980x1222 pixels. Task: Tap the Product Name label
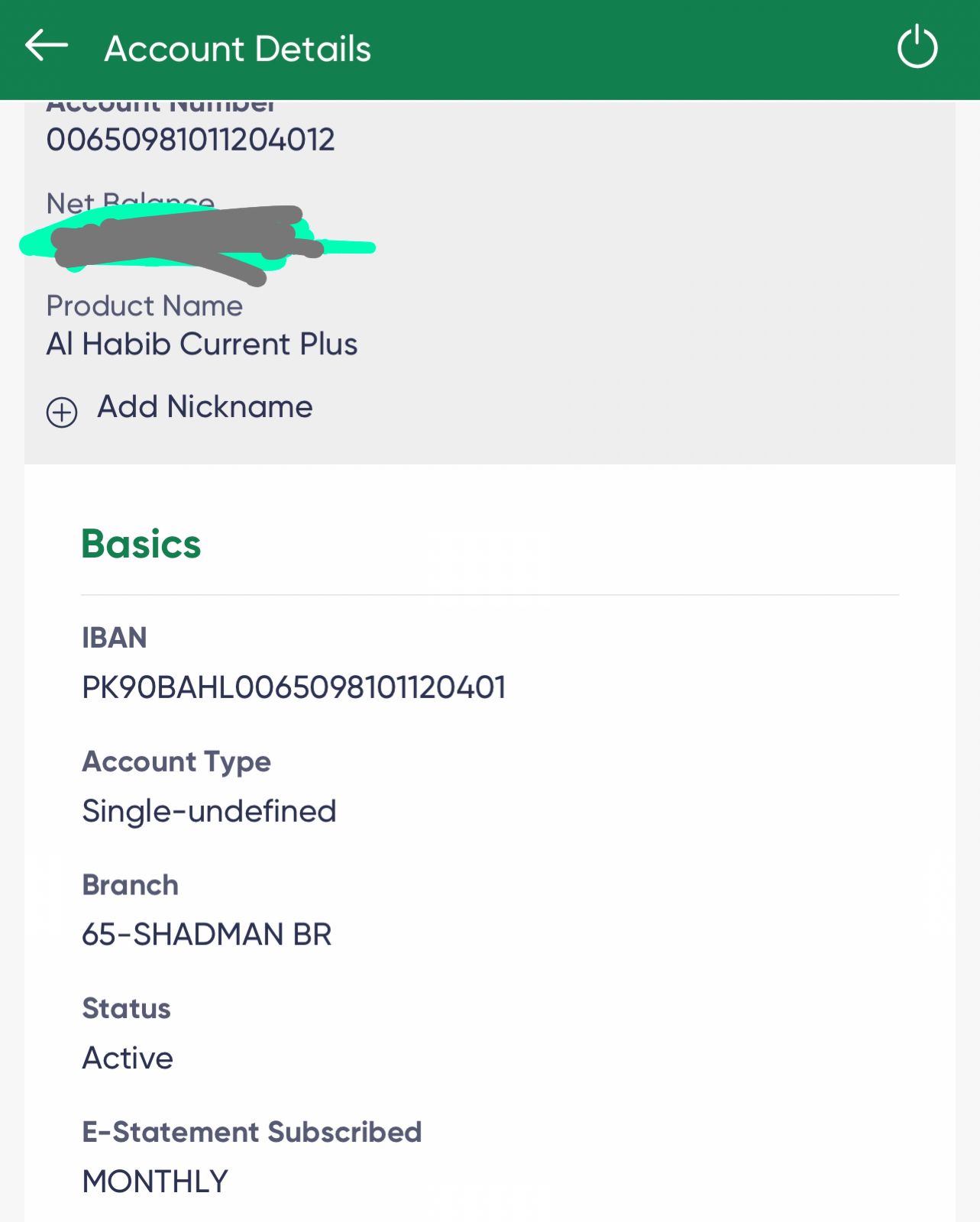144,306
